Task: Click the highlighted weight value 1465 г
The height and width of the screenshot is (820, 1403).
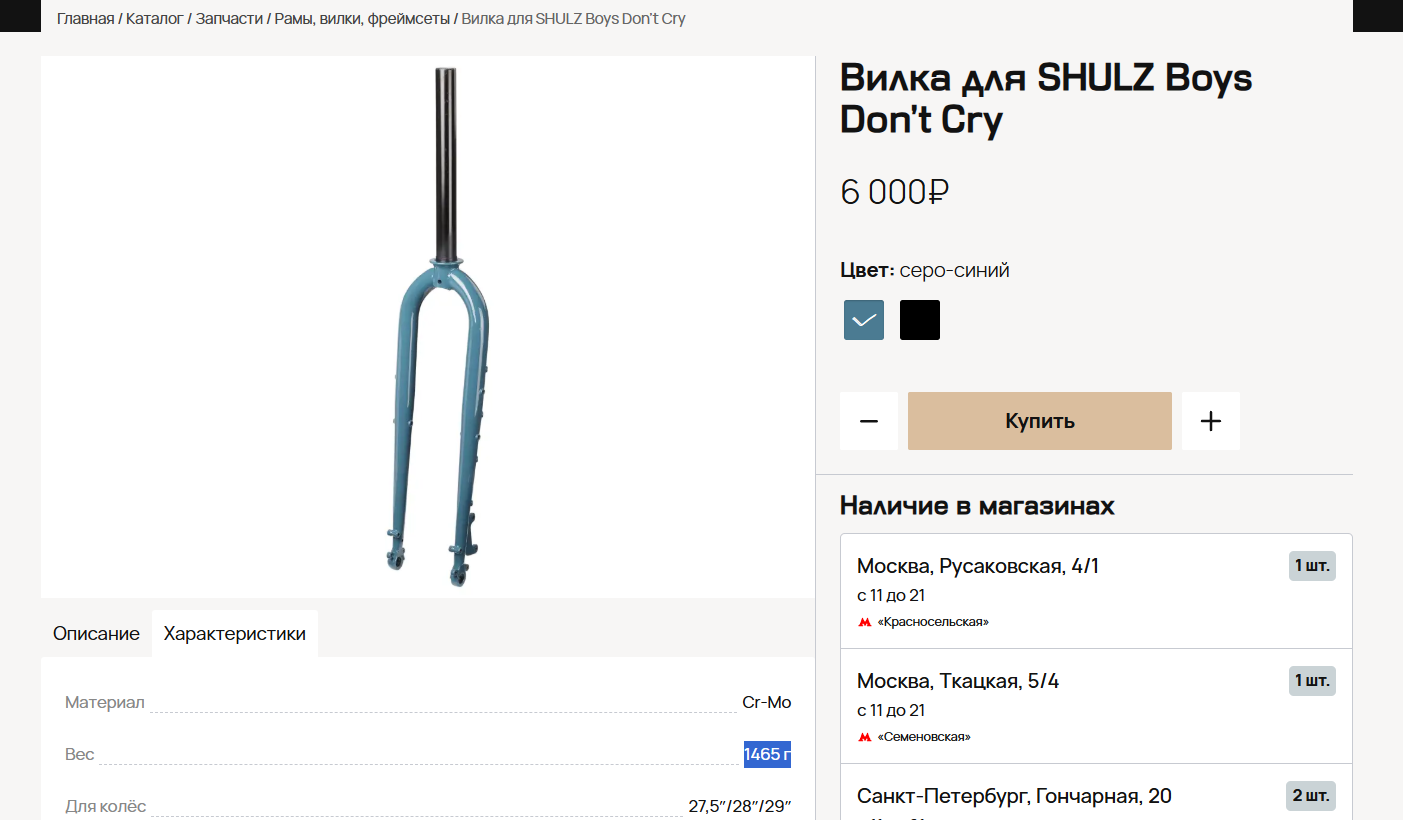Action: tap(767, 754)
